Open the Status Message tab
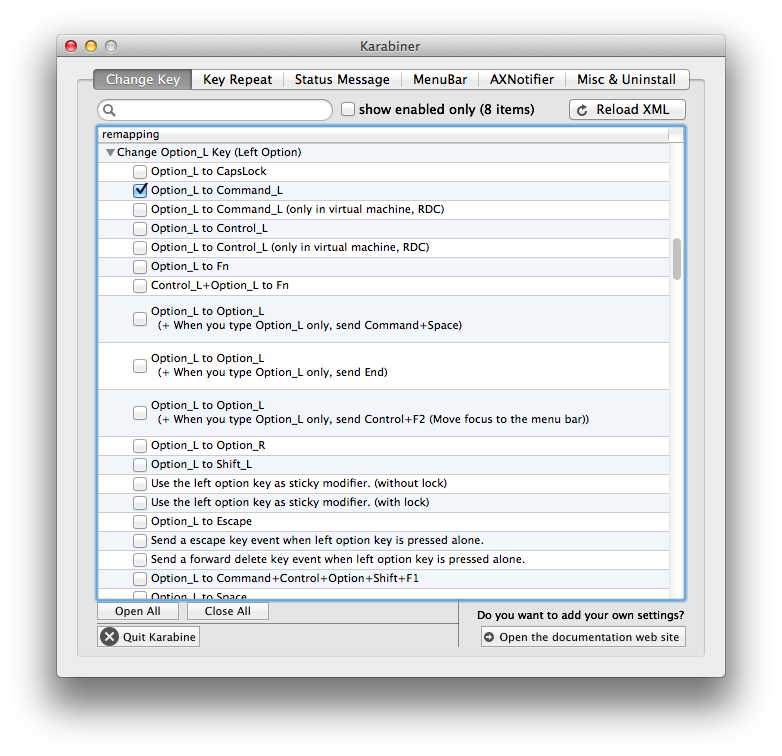This screenshot has height=756, width=782. pos(342,79)
